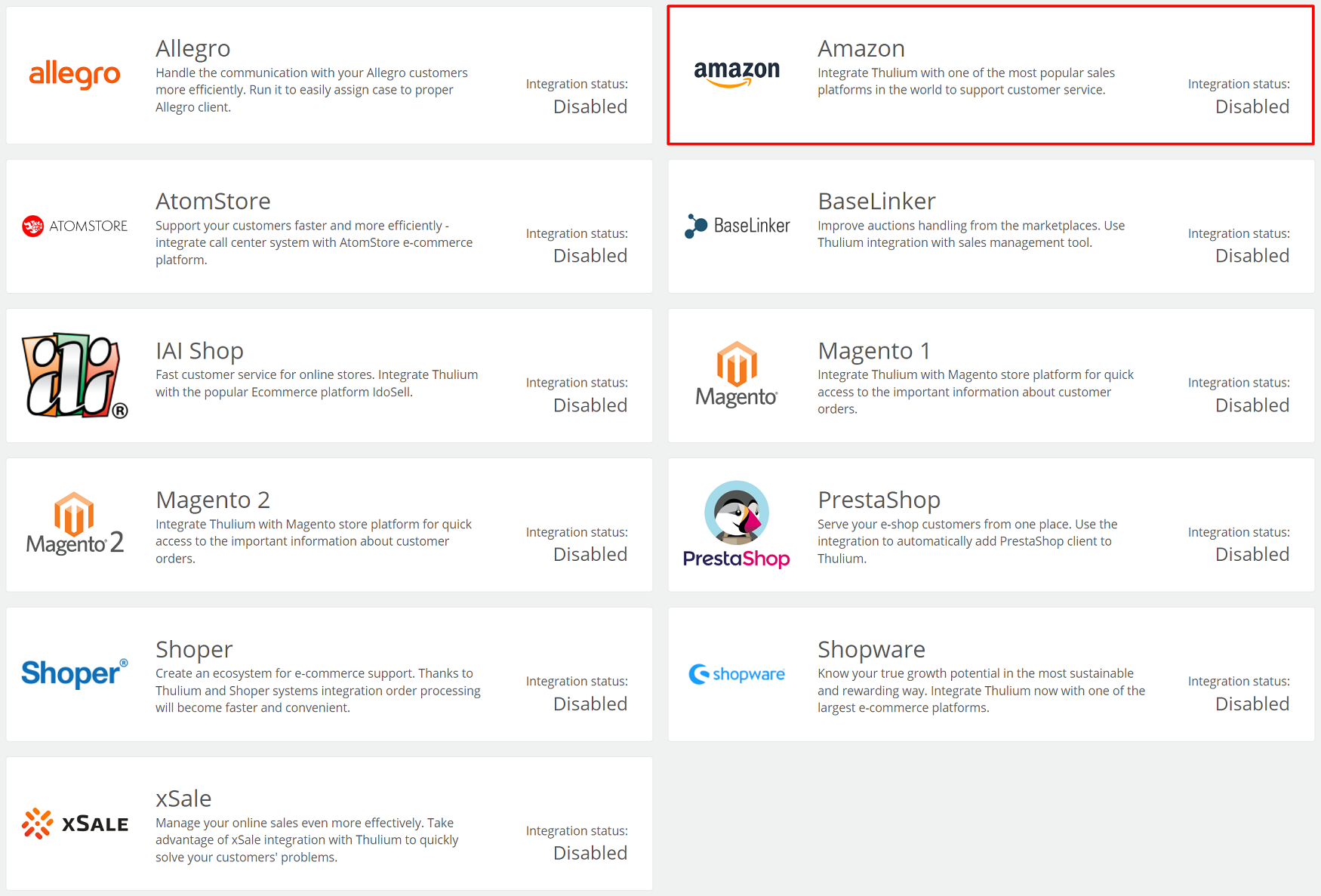Select the AtomStore description text
This screenshot has height=896, width=1321.
pyautogui.click(x=314, y=242)
